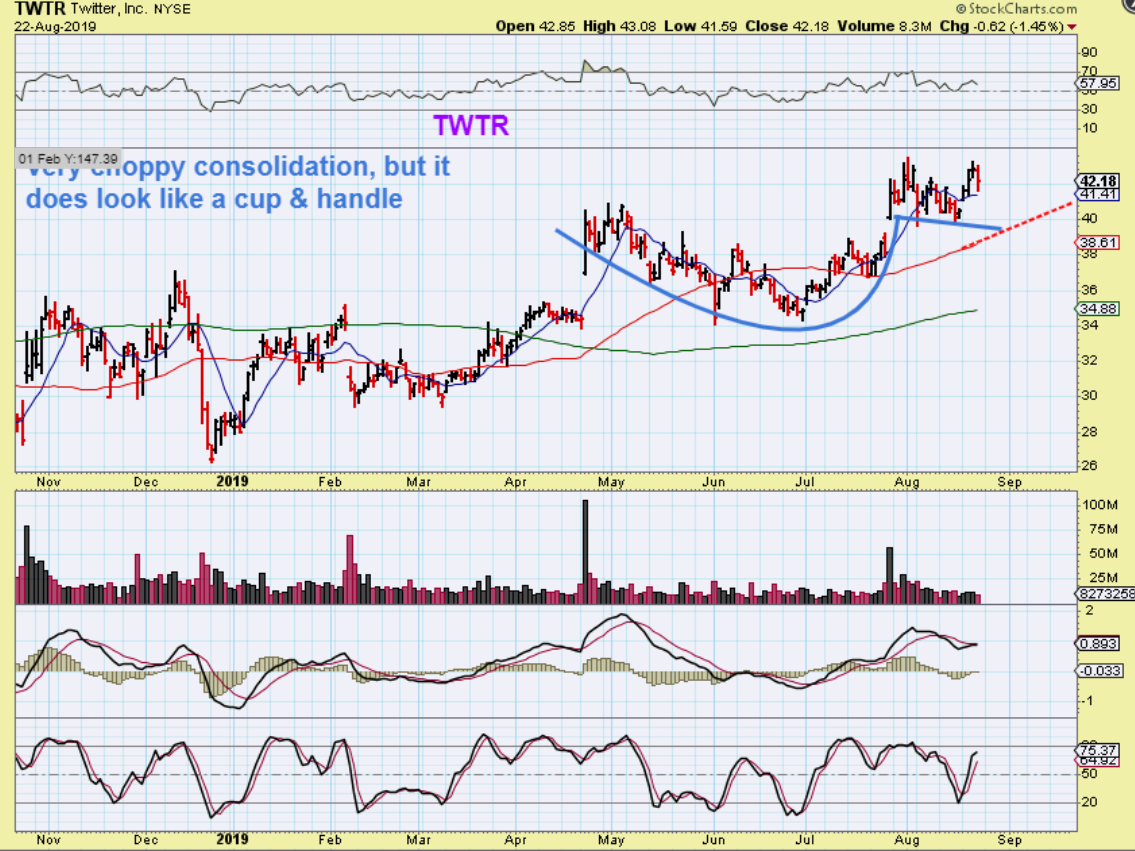
Task: Click the '32' price axis label
Action: click(x=1089, y=360)
